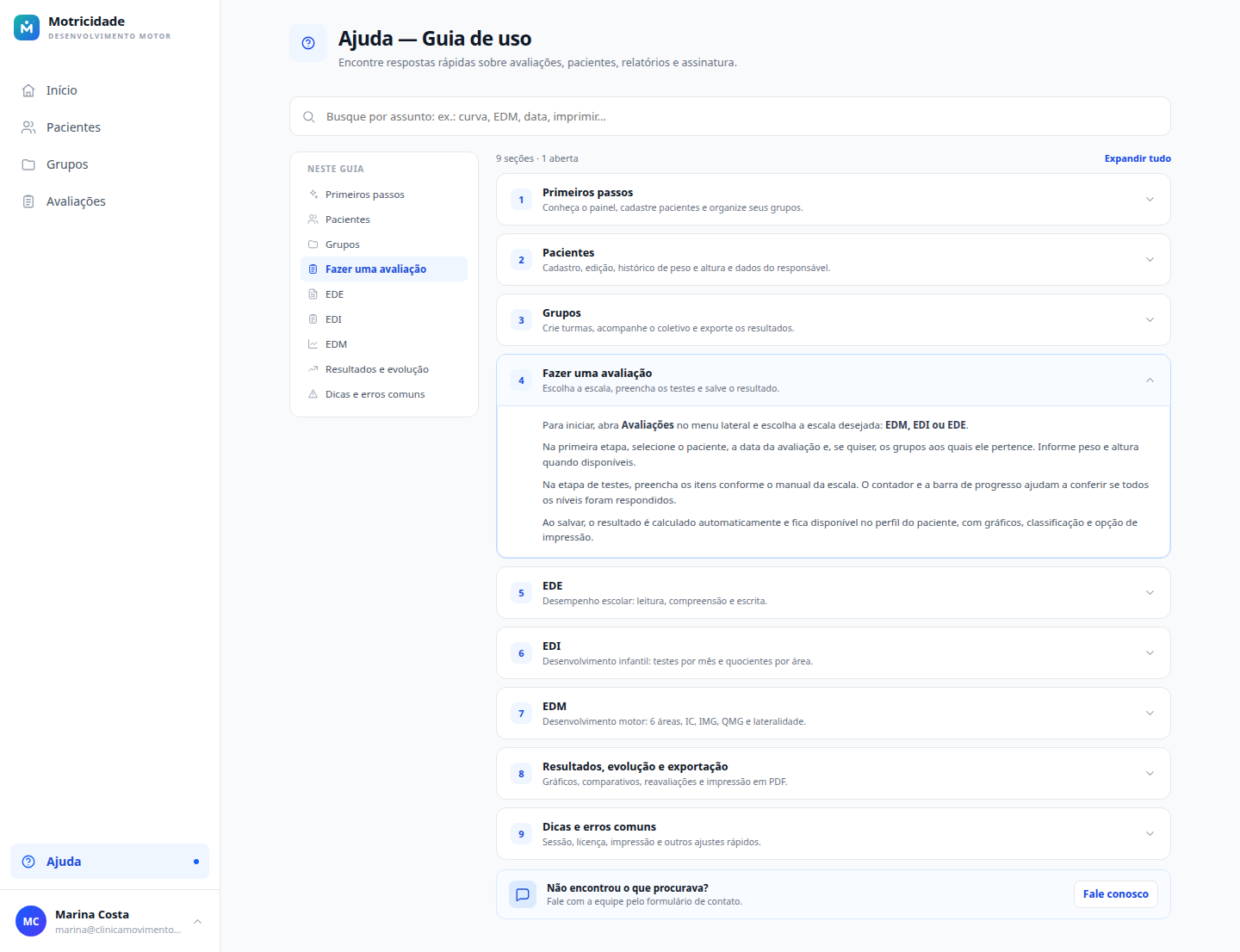Click the Grupos folder icon in sidebar

pos(28,164)
